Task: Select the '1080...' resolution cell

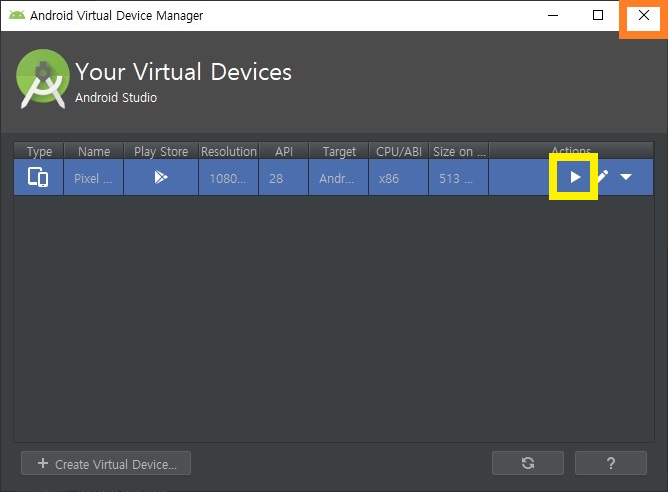Action: pos(228,178)
